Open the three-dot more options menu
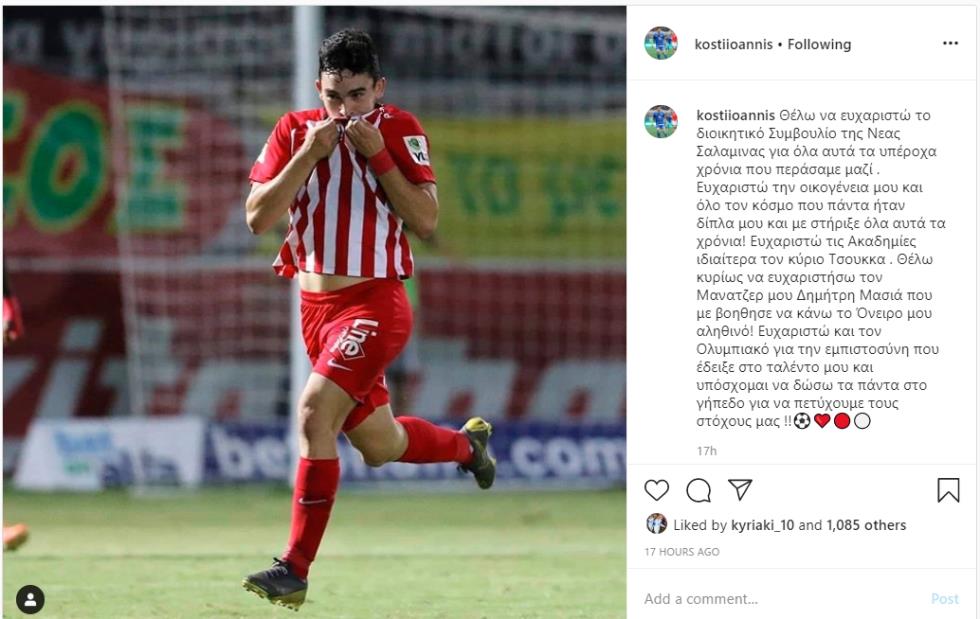This screenshot has height=619, width=980. point(950,43)
